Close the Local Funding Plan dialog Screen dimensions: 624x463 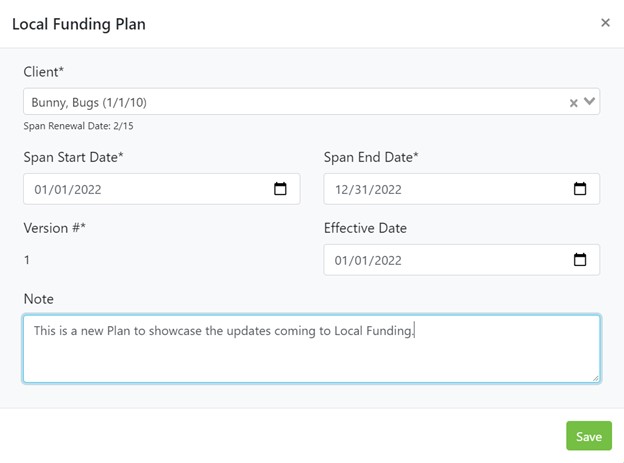[605, 23]
